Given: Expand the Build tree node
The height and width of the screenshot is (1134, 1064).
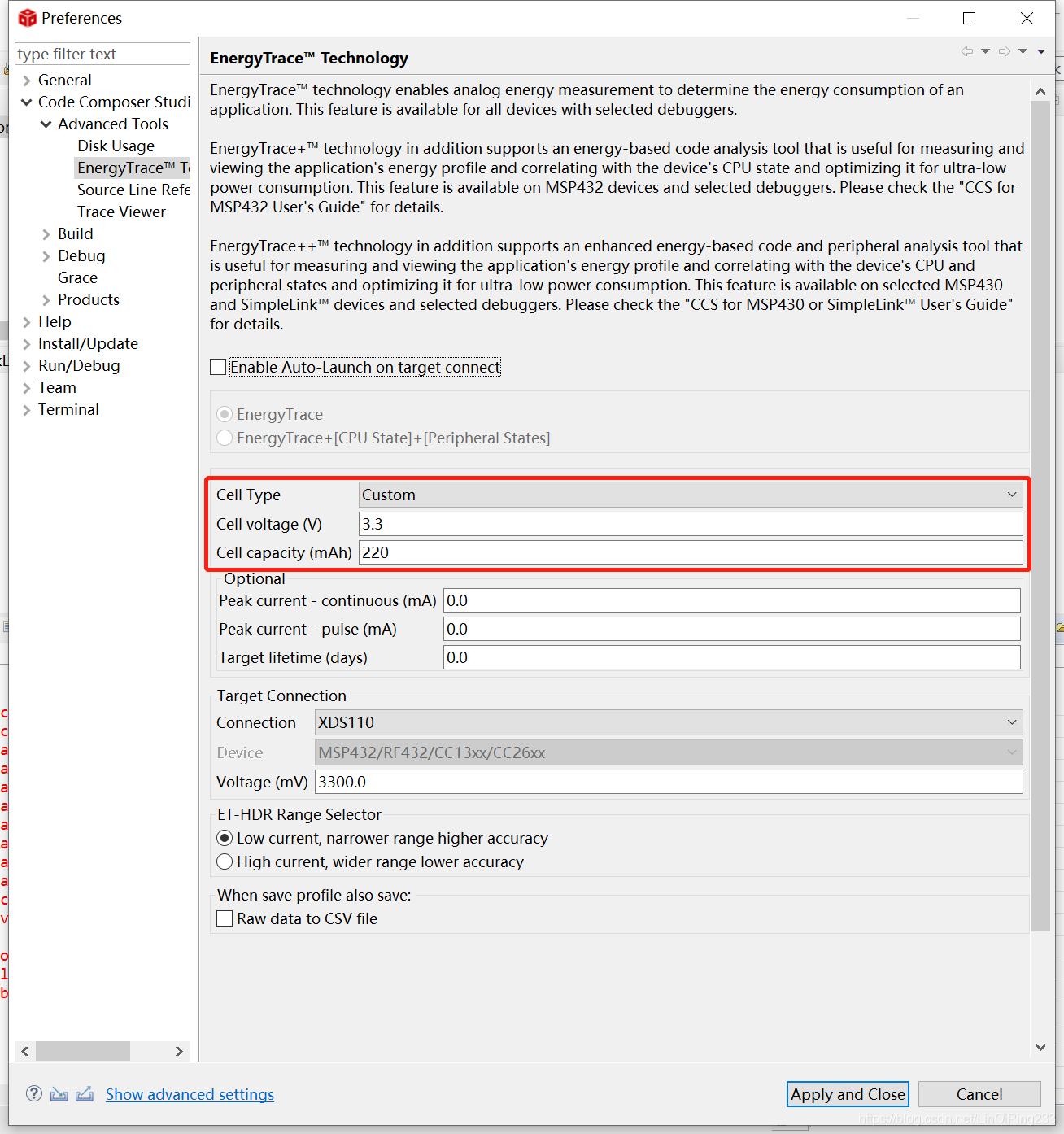Looking at the screenshot, I should pyautogui.click(x=46, y=234).
